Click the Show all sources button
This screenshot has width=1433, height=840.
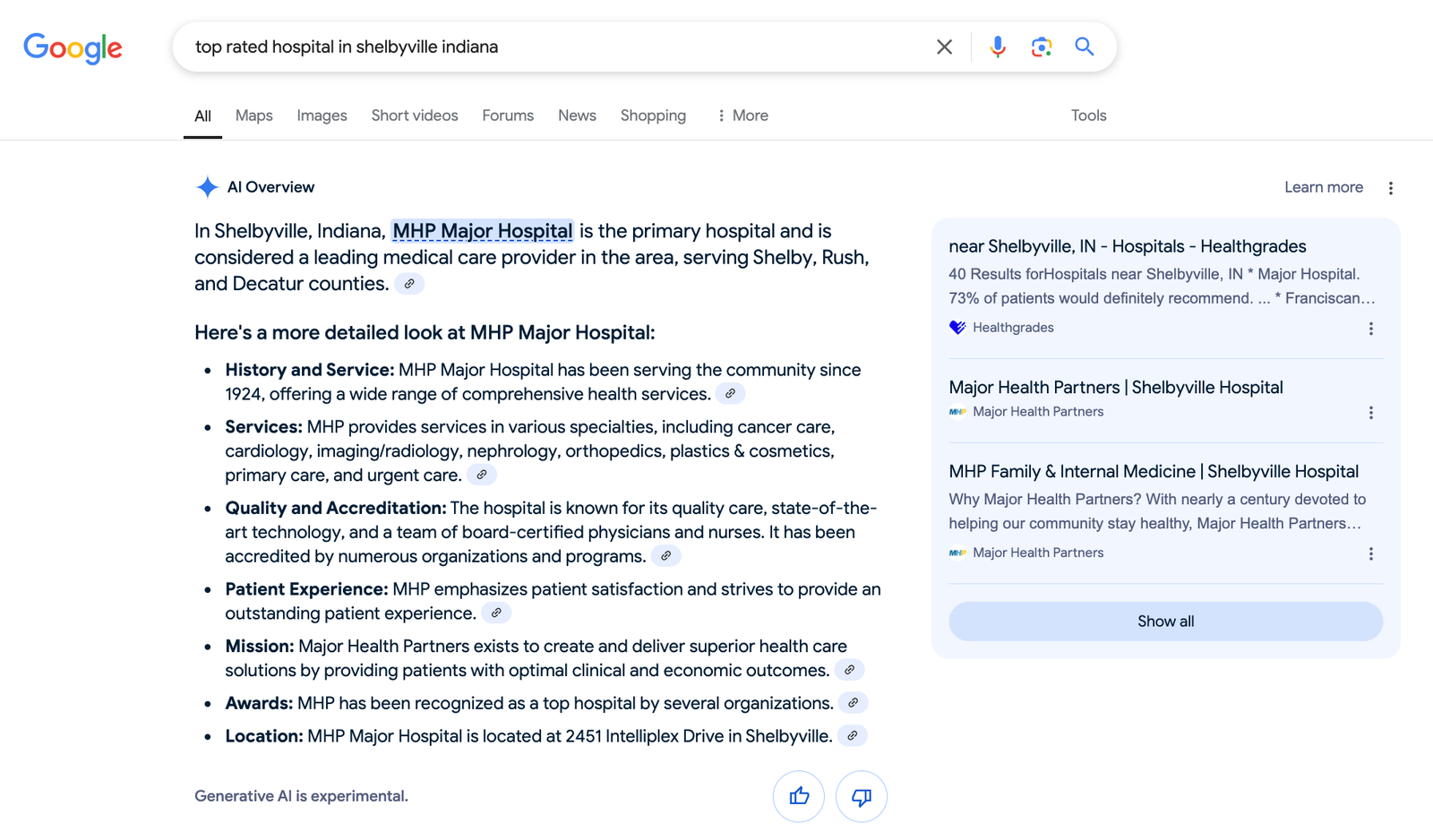pyautogui.click(x=1165, y=621)
